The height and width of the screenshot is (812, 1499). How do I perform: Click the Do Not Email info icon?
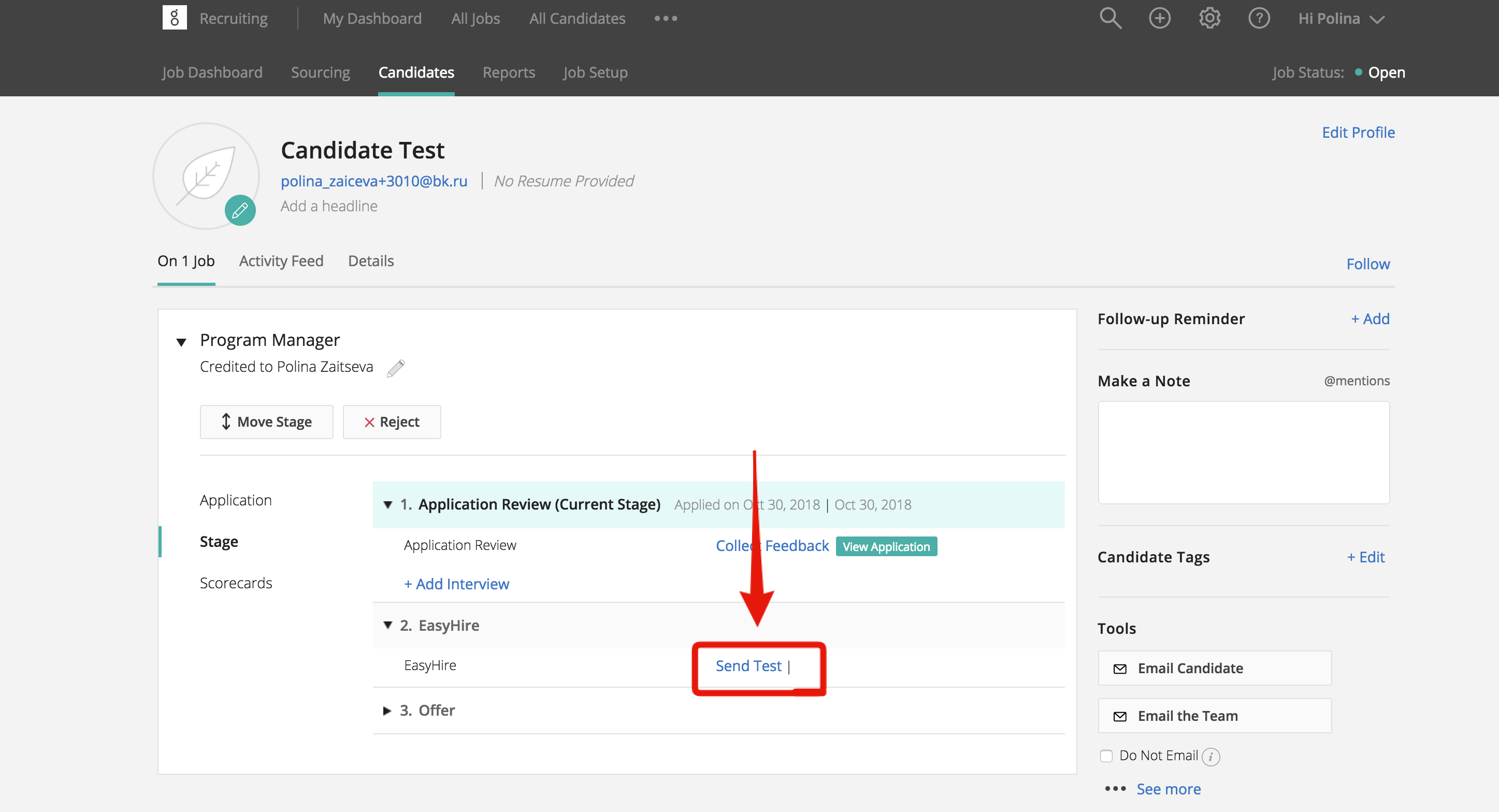tap(1210, 756)
